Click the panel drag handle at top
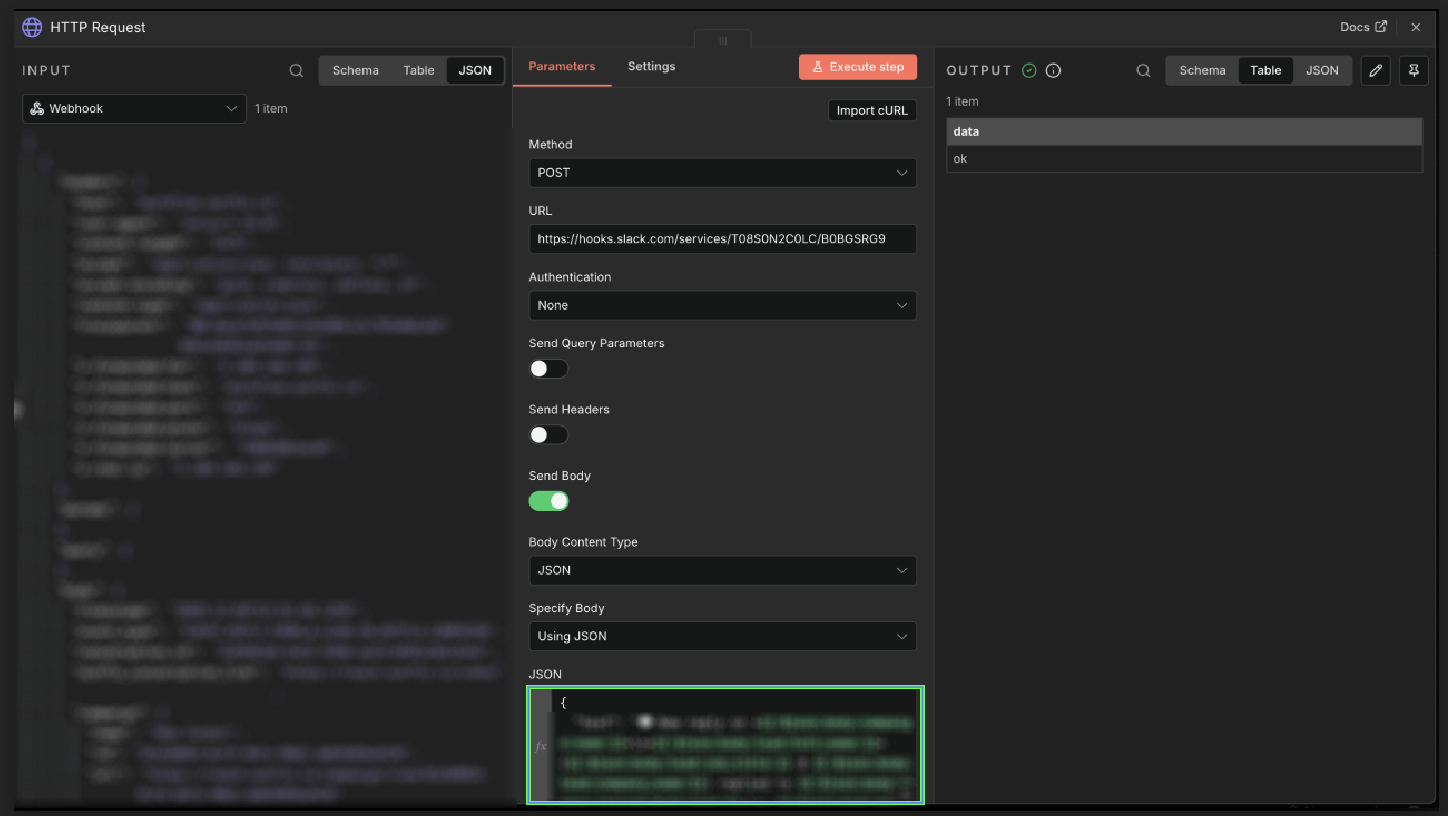Image resolution: width=1448 pixels, height=816 pixels. click(723, 41)
